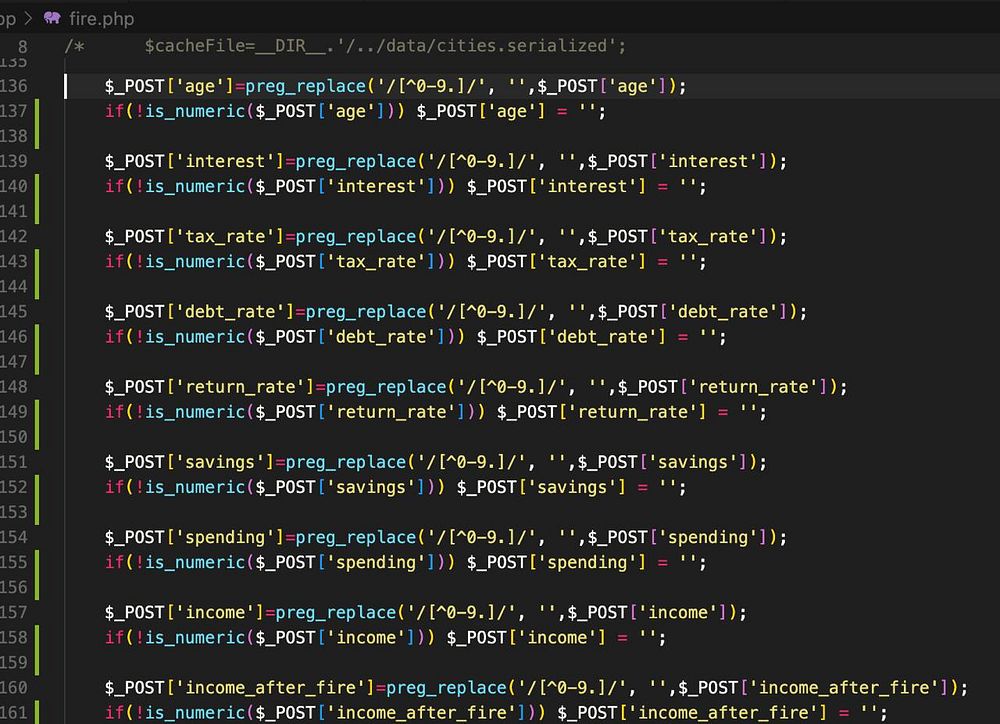Click preg_replace on the return_rate line
This screenshot has width=1000, height=724.
click(x=386, y=388)
